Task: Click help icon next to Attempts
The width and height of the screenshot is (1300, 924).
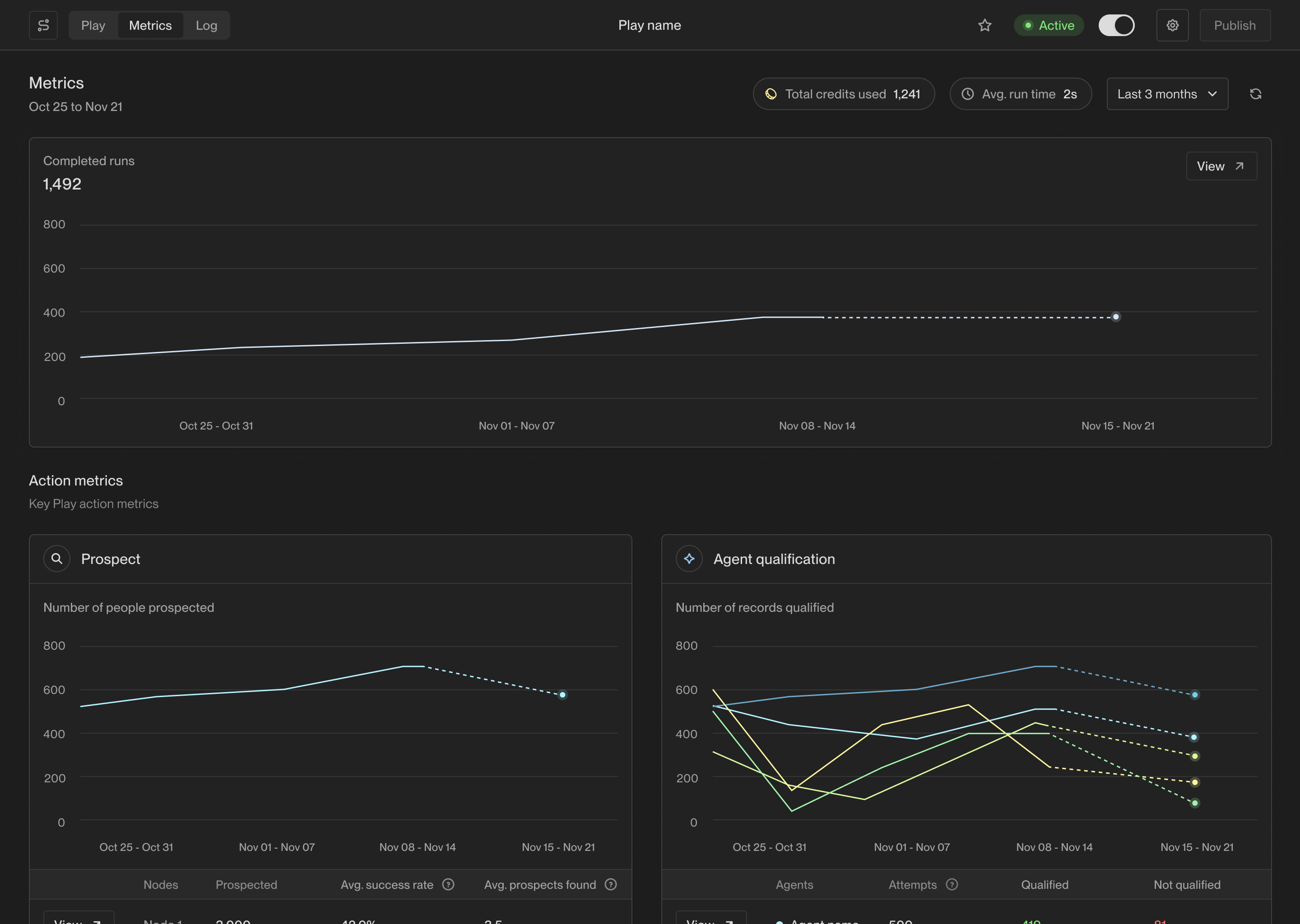Action: (x=952, y=884)
